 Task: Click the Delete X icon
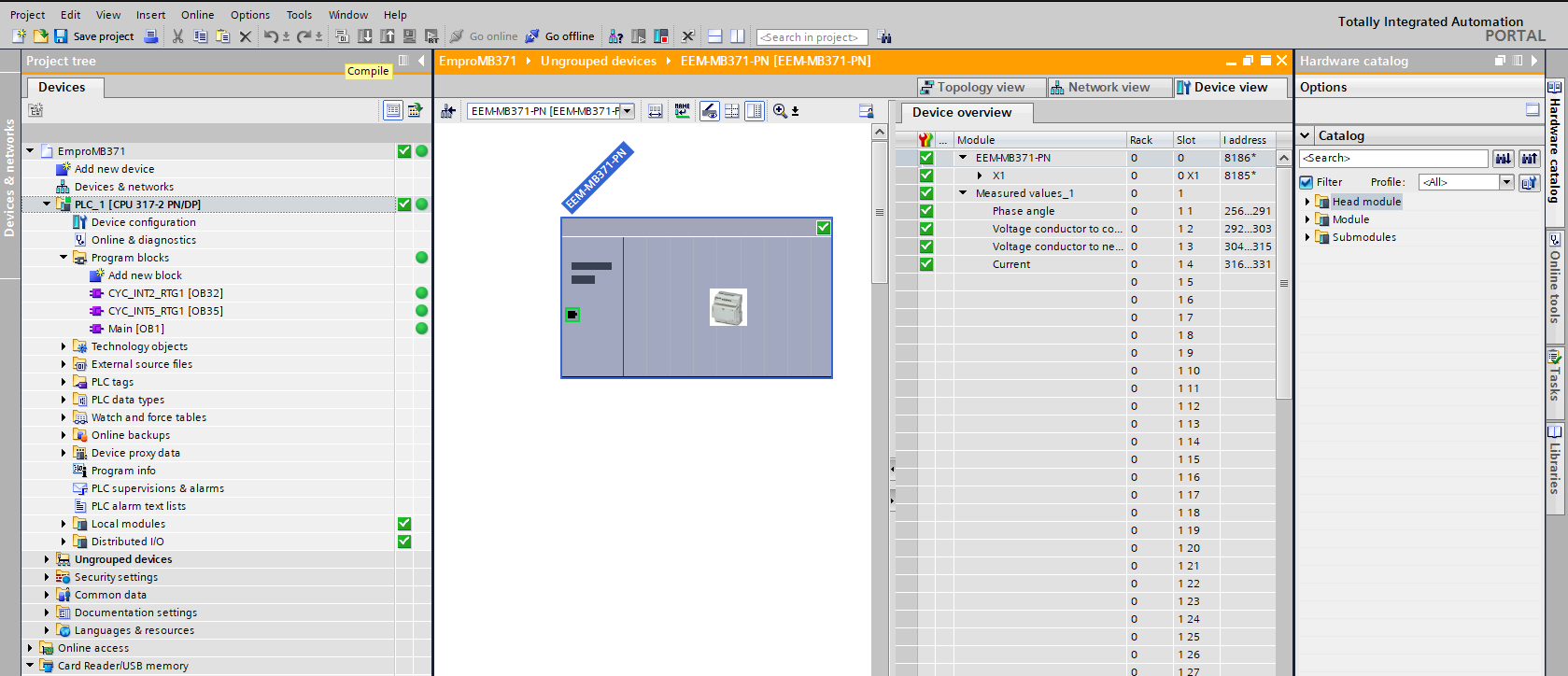(245, 36)
